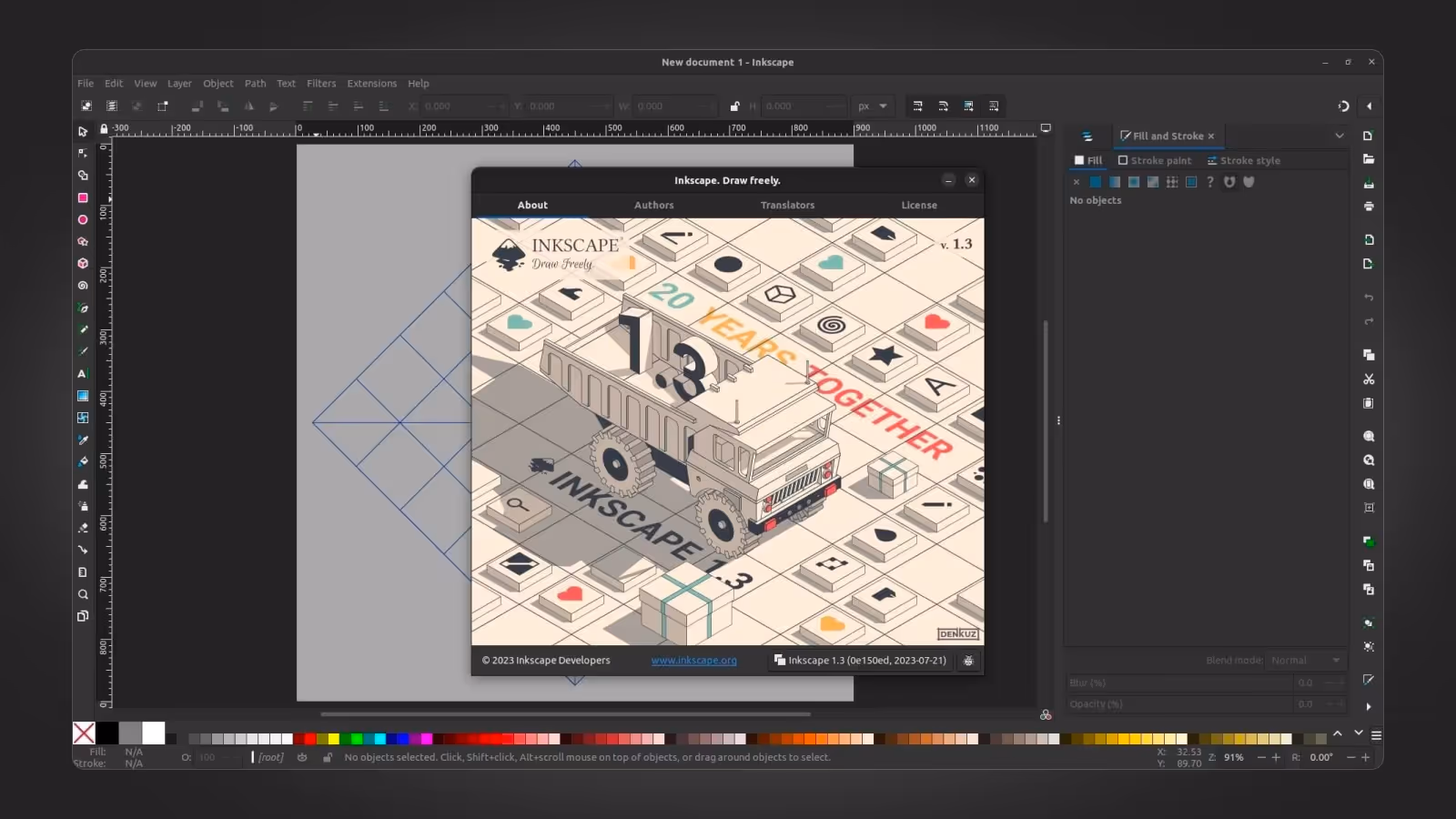The height and width of the screenshot is (819, 1456).
Task: Click the debug info bug icon in About dialog
Action: [x=968, y=661]
